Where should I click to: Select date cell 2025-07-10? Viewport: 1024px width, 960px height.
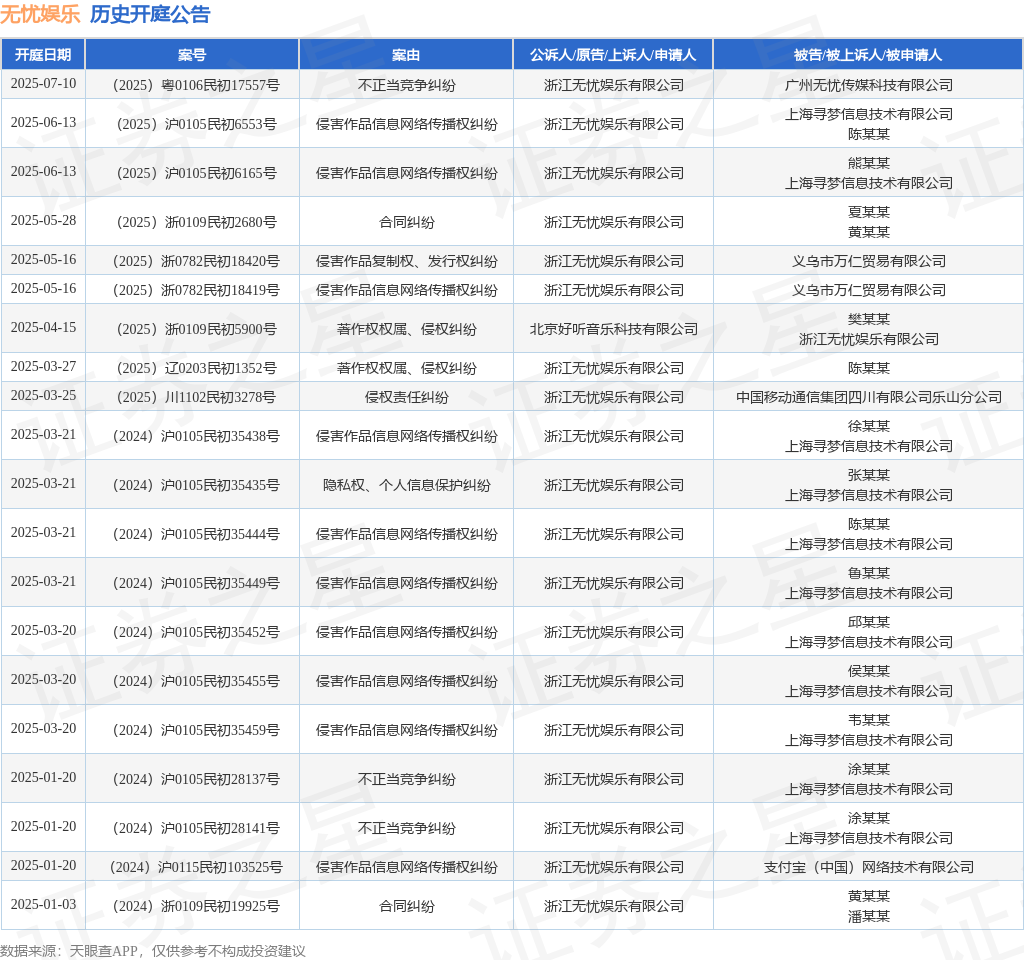43,84
